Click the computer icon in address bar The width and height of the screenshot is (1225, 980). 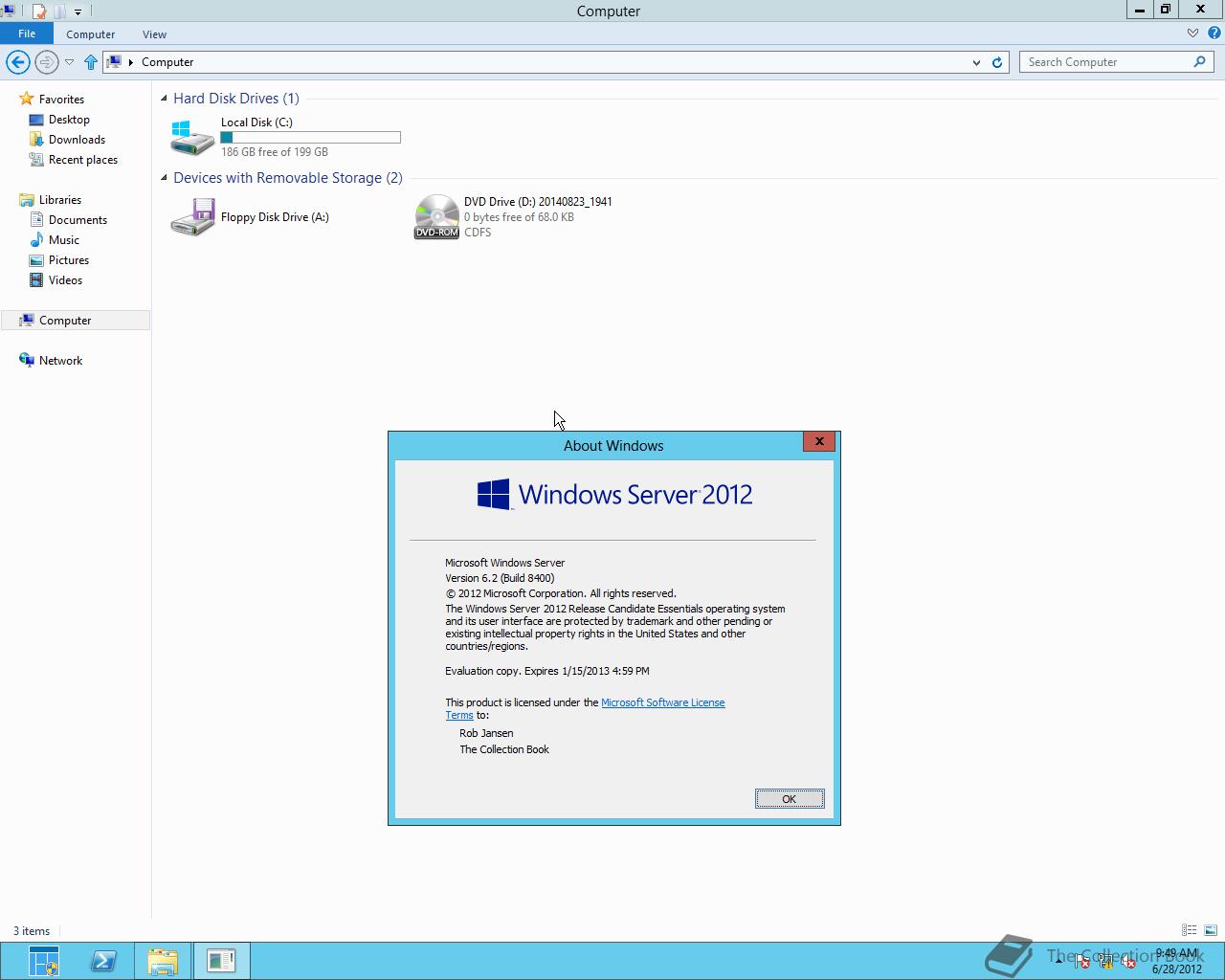click(x=114, y=62)
